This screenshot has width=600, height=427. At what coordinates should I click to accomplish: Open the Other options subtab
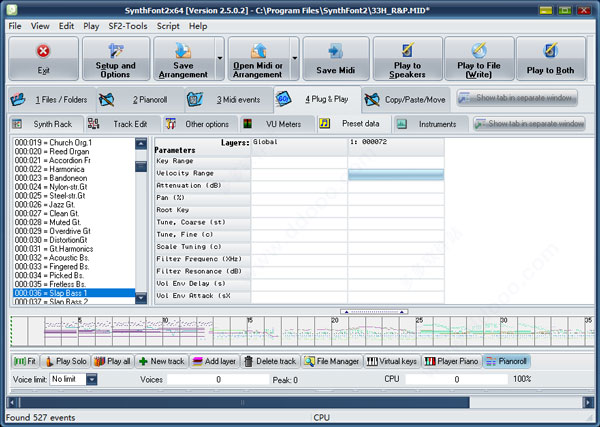click(200, 124)
